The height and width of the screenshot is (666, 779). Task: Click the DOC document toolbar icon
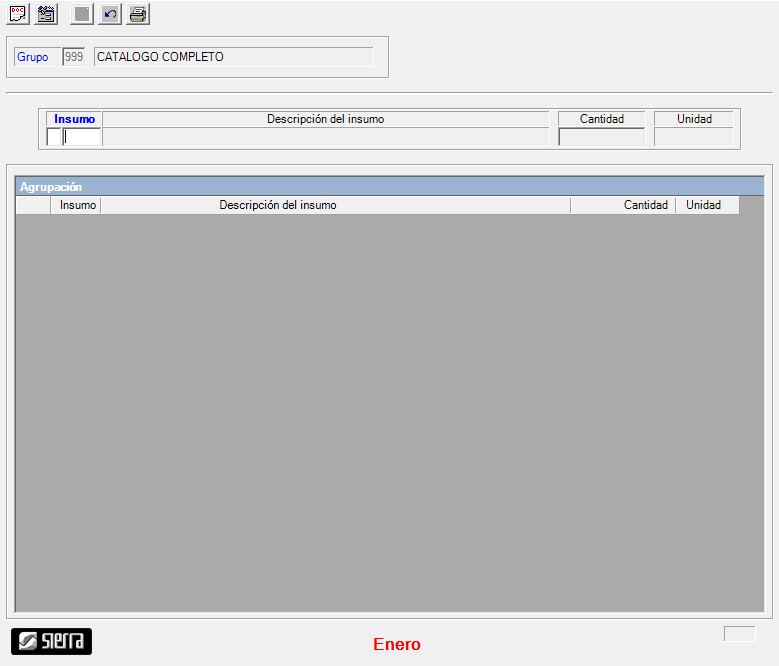[x=18, y=14]
